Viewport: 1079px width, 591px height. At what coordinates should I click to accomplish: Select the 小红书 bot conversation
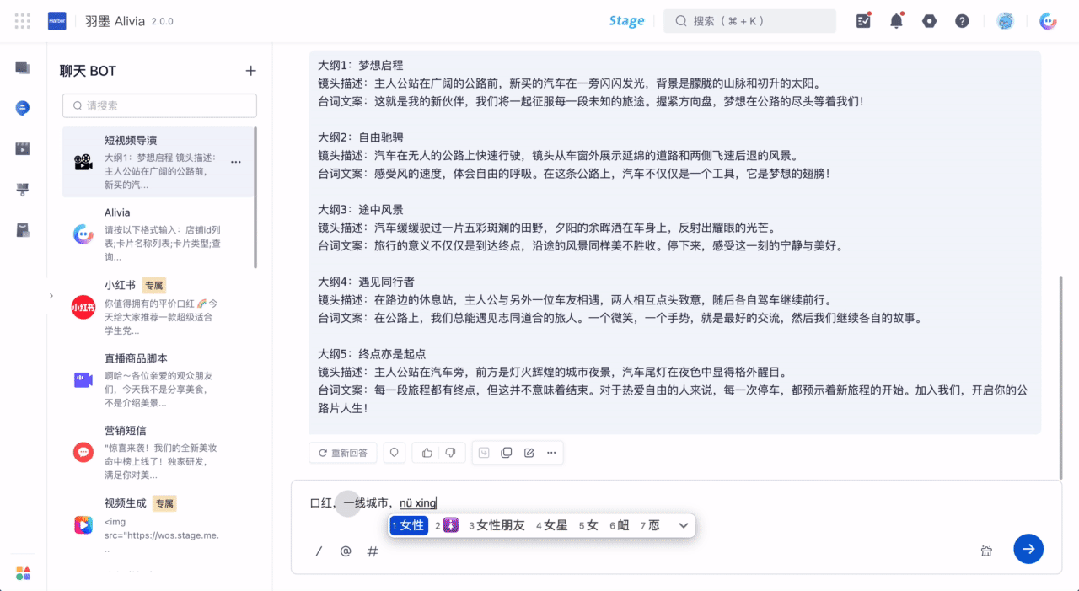pos(158,308)
